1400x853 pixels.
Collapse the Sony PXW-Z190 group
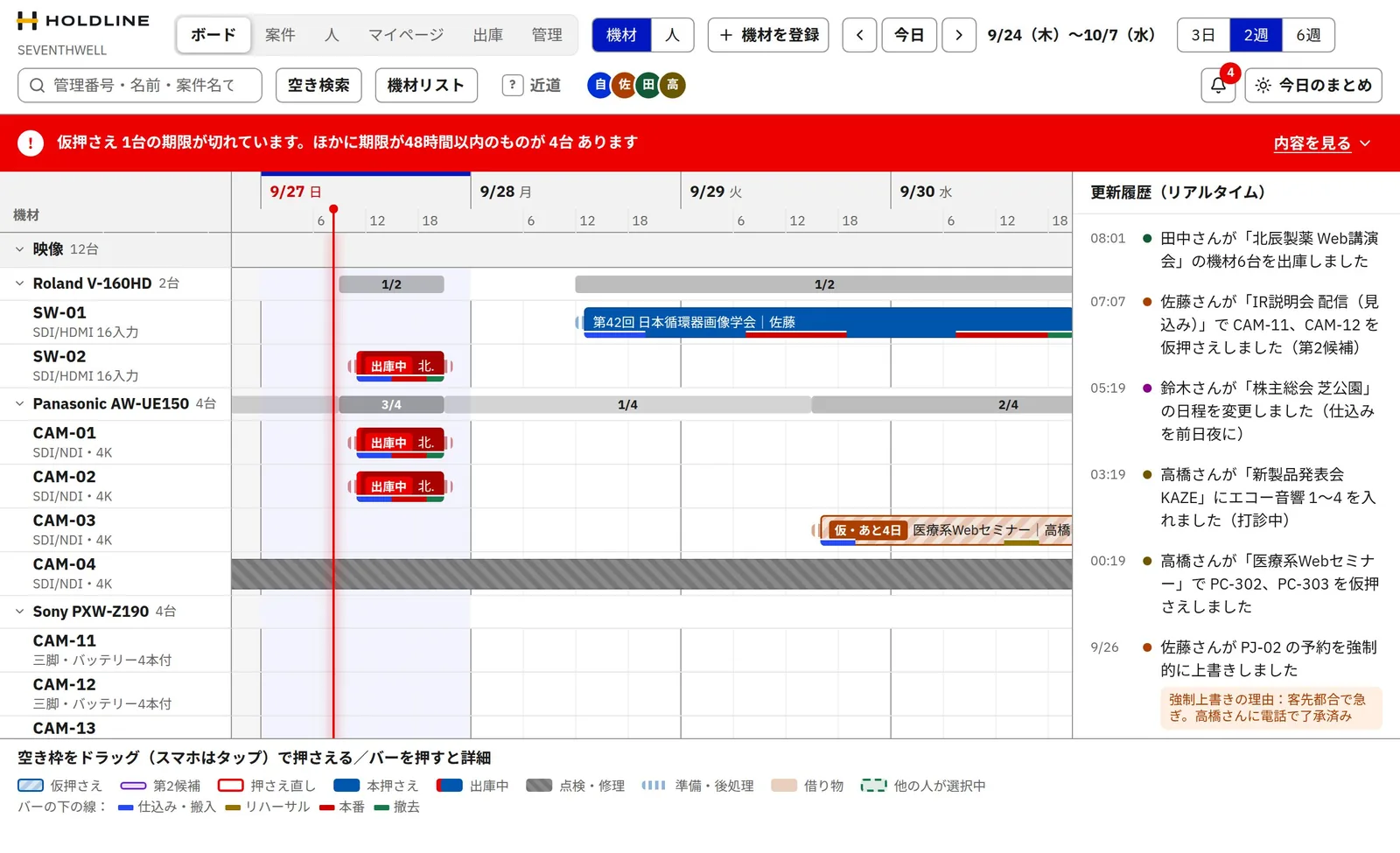(19, 612)
